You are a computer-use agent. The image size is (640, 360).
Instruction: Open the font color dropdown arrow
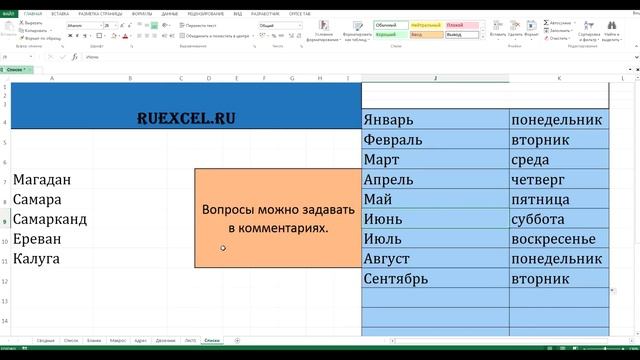pyautogui.click(x=130, y=36)
